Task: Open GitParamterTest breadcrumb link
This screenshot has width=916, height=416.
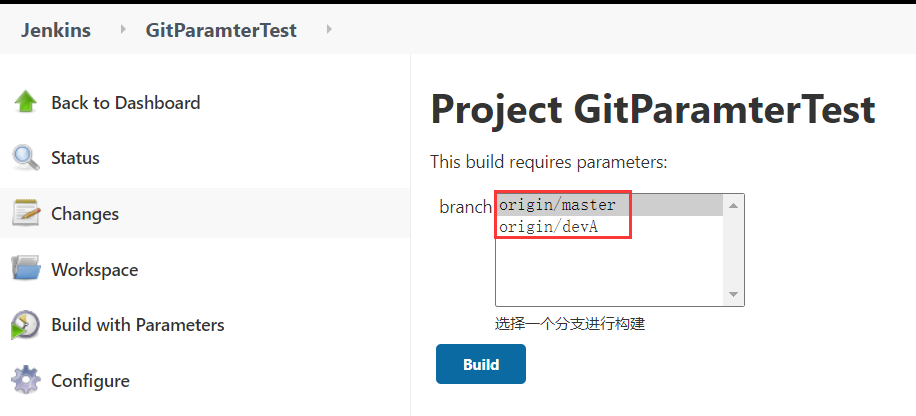Action: [221, 30]
